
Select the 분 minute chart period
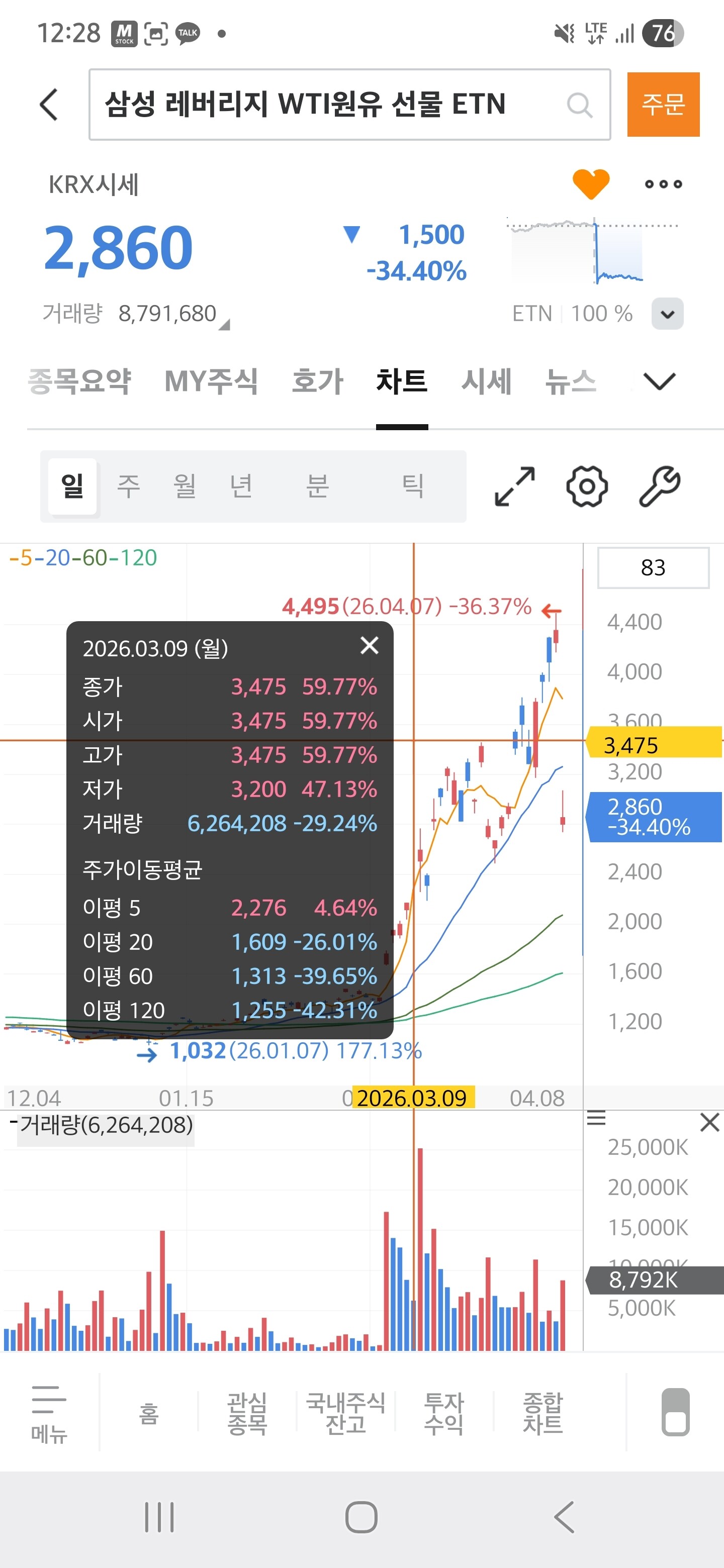pyautogui.click(x=317, y=486)
